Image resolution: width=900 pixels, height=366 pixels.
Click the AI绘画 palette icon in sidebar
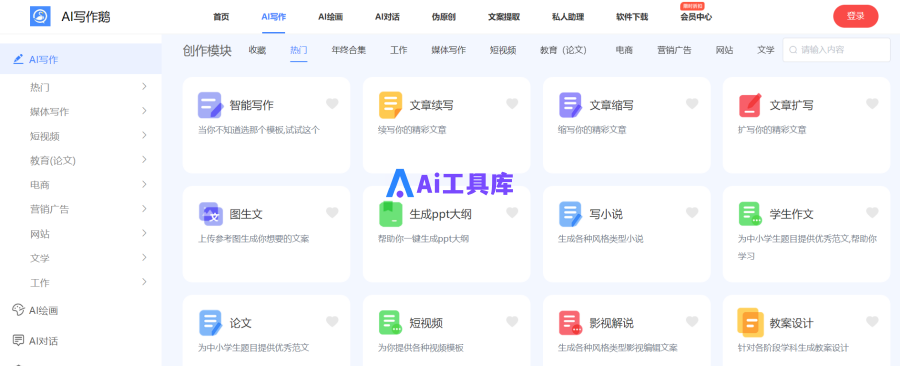pyautogui.click(x=18, y=310)
